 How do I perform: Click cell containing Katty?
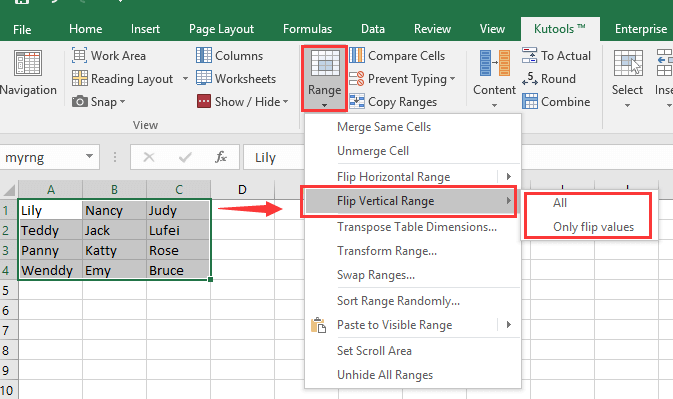point(114,251)
